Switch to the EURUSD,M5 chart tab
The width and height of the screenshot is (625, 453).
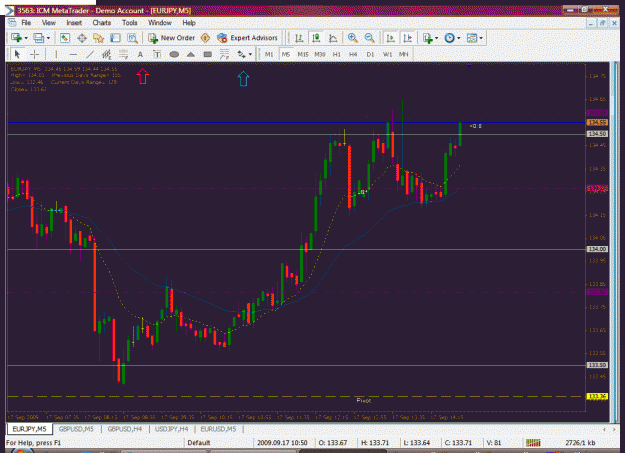point(218,429)
